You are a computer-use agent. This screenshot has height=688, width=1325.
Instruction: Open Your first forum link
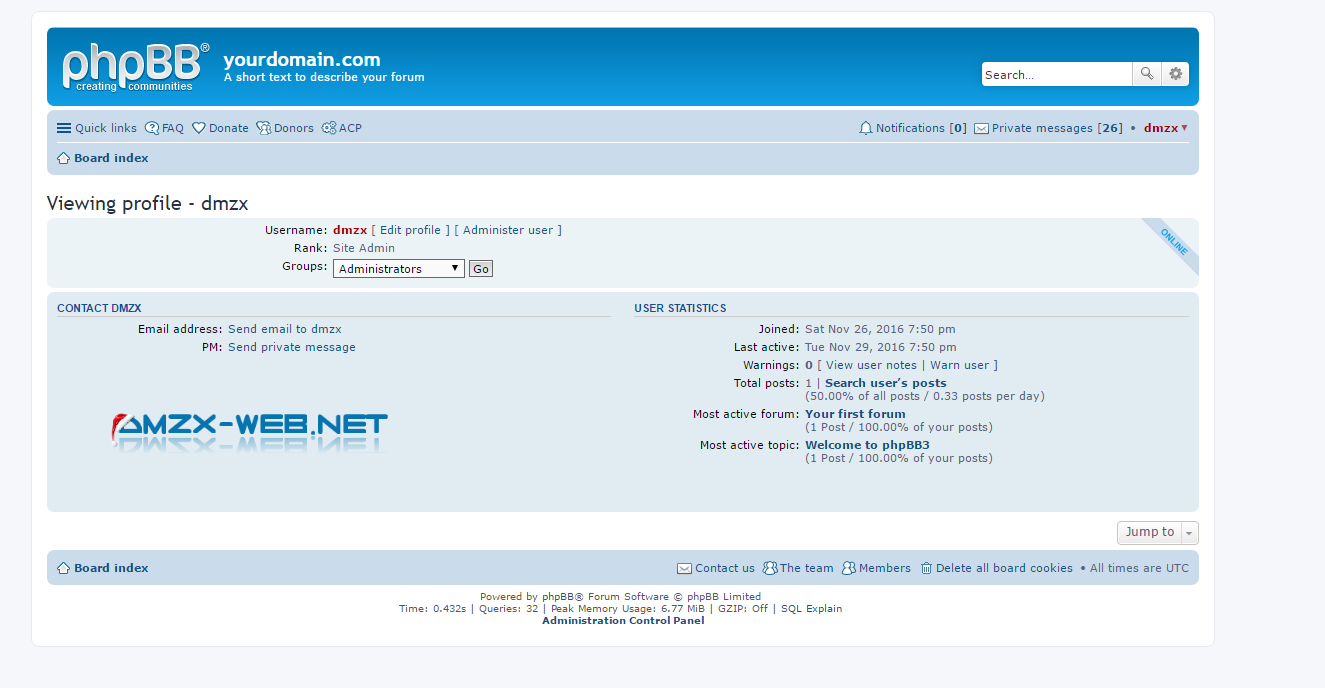coord(855,414)
